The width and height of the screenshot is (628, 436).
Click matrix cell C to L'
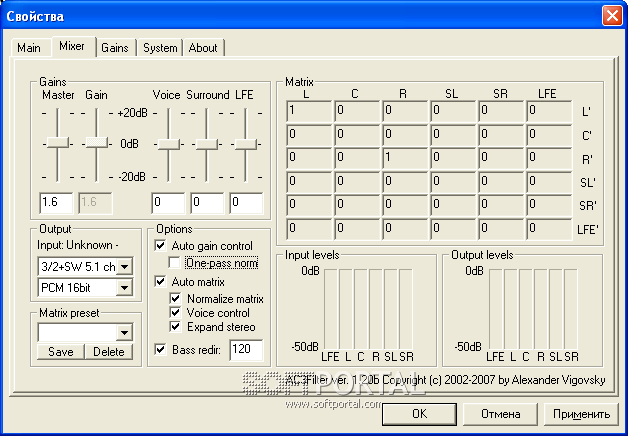click(x=357, y=111)
